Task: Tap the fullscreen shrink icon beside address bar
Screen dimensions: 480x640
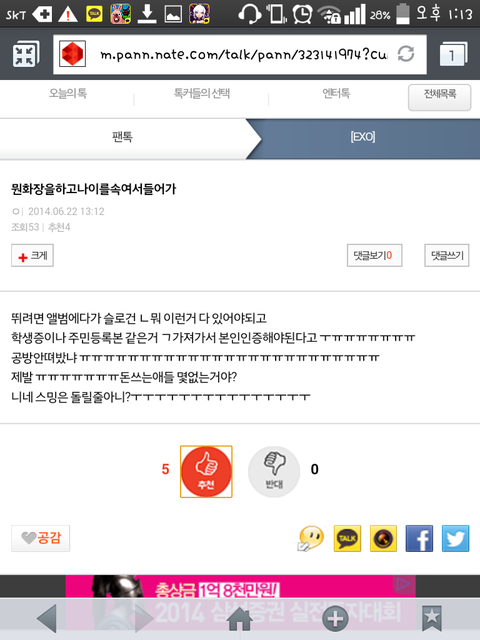Action: coord(26,54)
